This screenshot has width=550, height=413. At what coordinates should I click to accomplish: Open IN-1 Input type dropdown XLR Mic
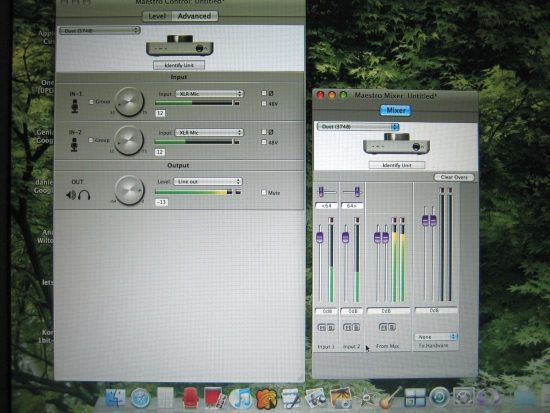click(209, 94)
